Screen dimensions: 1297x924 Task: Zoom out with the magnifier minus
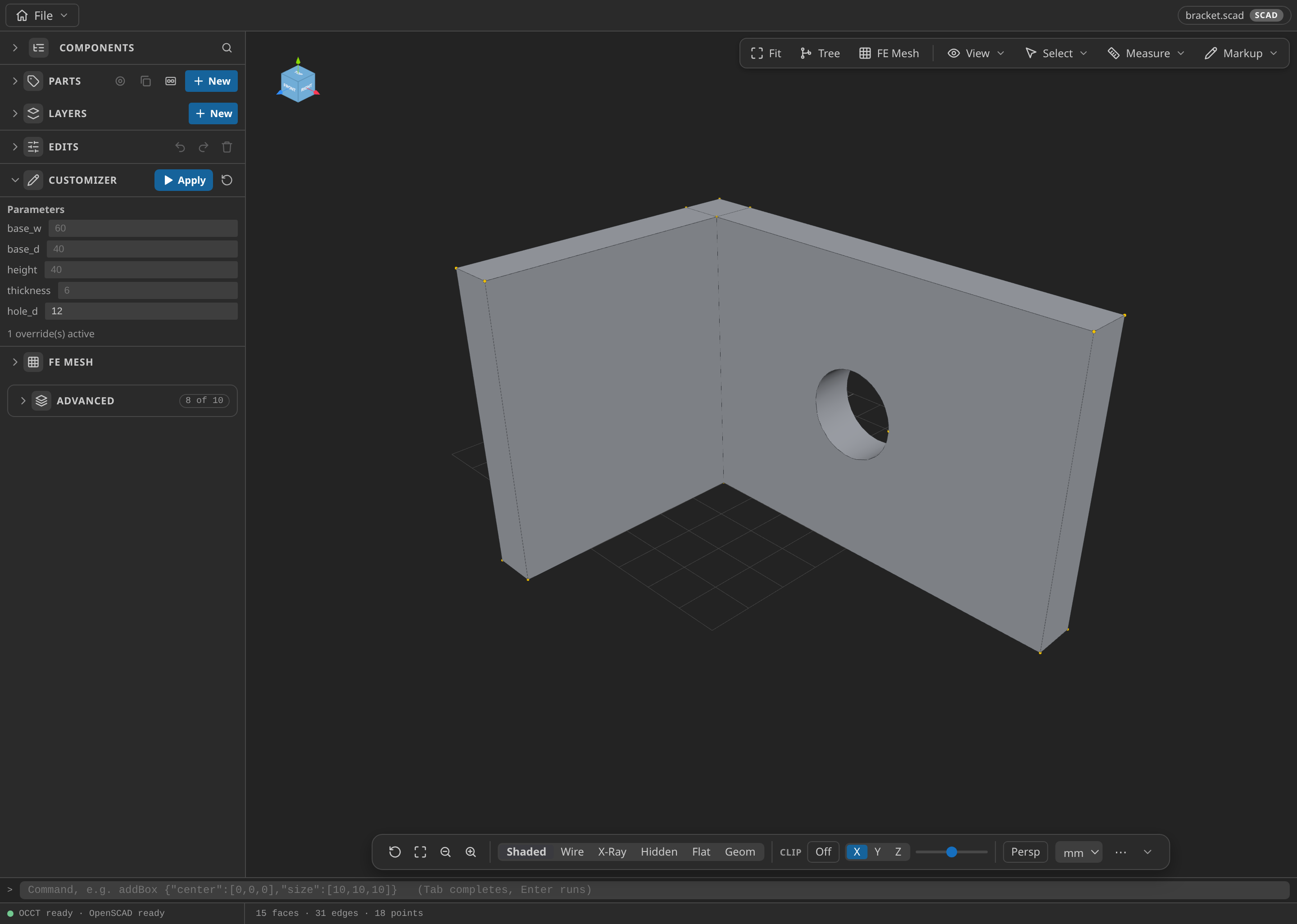point(445,852)
